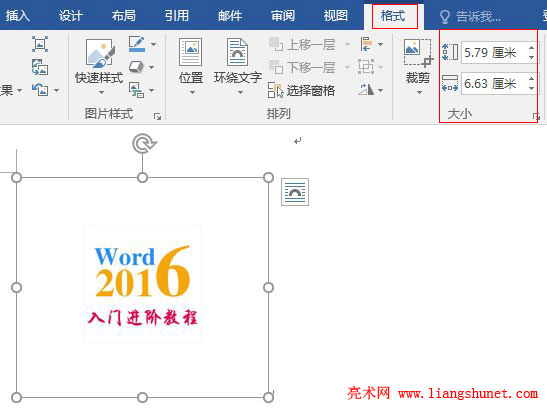Decrease the picture width with down spinner
This screenshot has height=409, width=547.
pyautogui.click(x=531, y=88)
